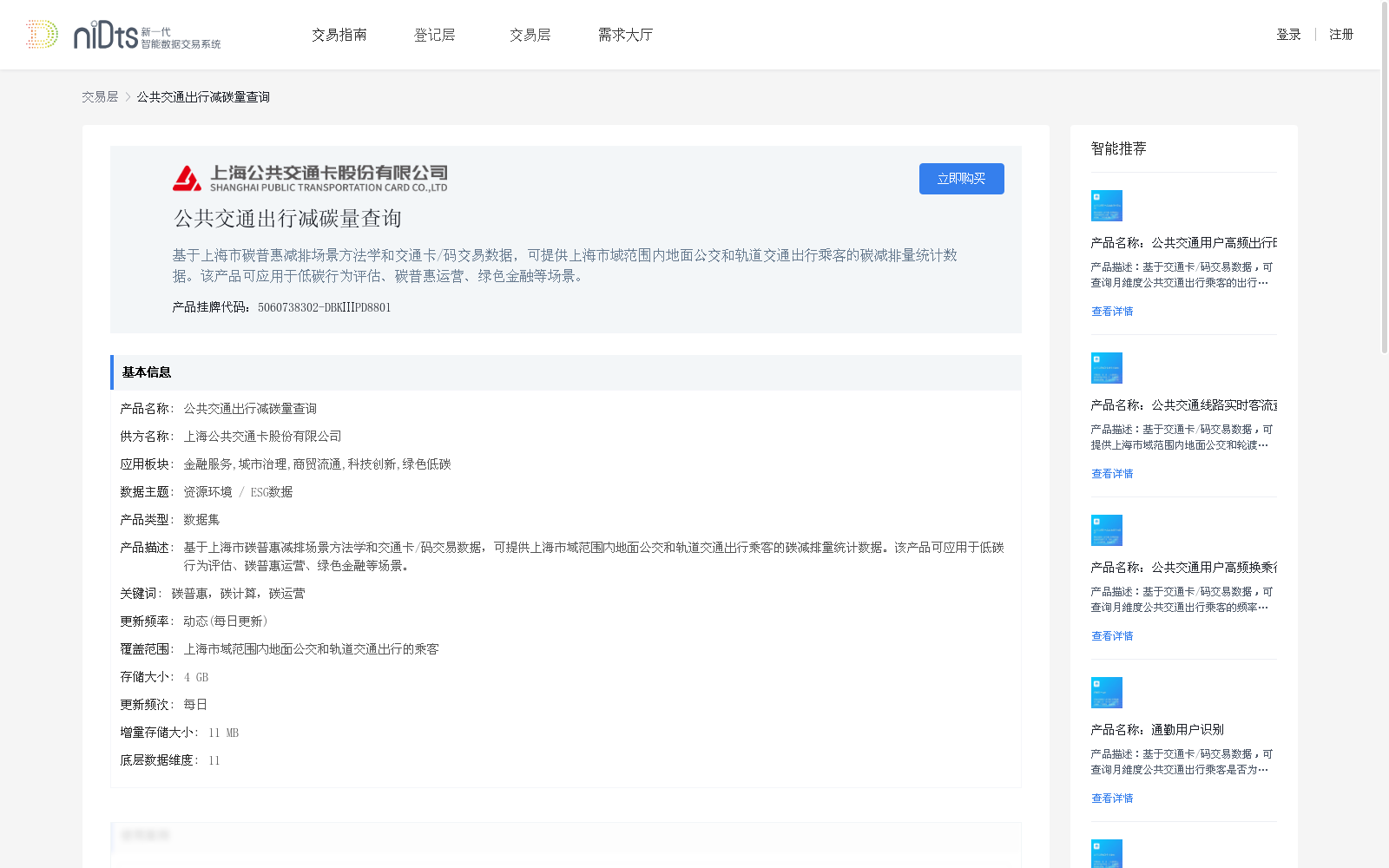Screen dimensions: 1389x868
Task: Click the 增量存储大小 value 11 MB
Action: [x=223, y=733]
